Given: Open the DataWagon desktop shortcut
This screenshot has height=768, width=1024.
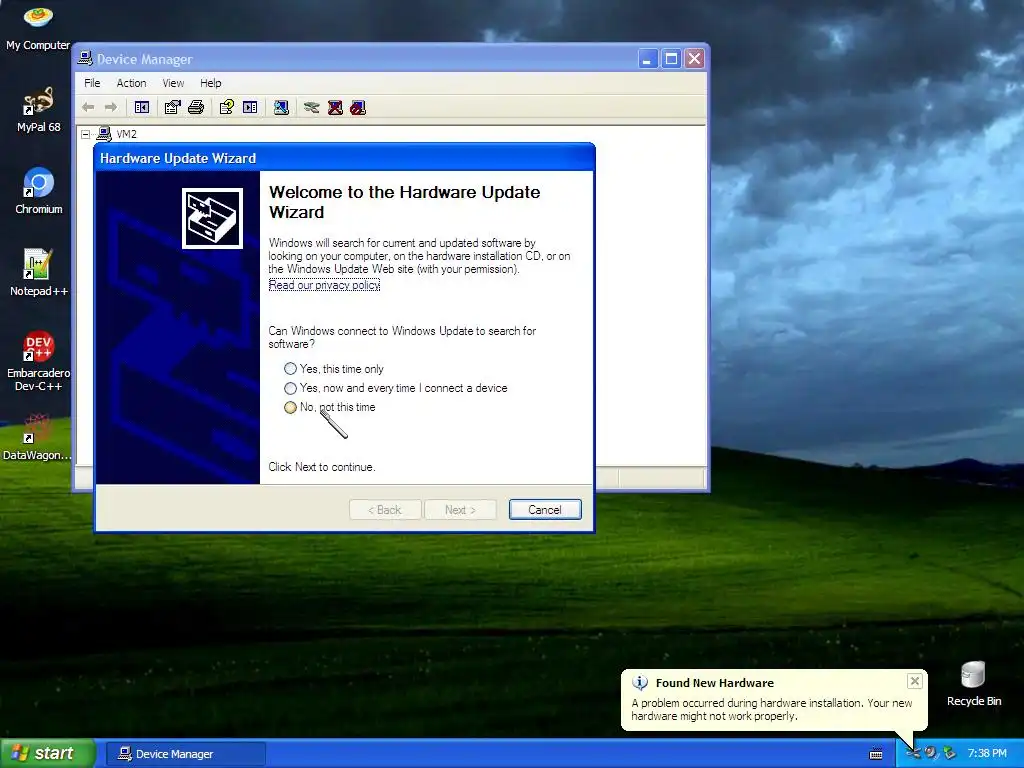Looking at the screenshot, I should [x=37, y=437].
